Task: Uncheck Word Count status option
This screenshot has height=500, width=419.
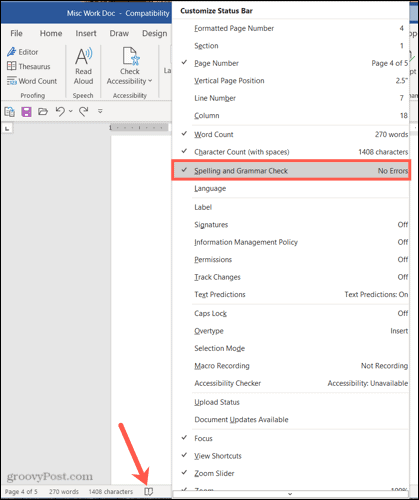Action: (x=291, y=134)
